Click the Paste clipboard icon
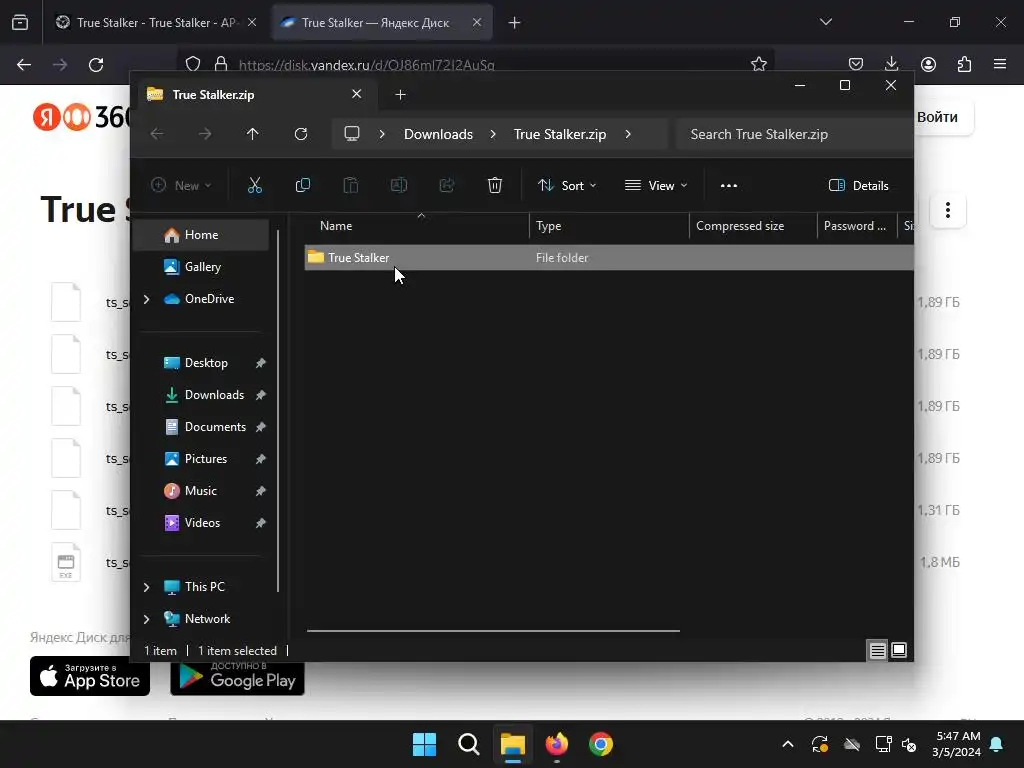The height and width of the screenshot is (768, 1024). [x=351, y=185]
